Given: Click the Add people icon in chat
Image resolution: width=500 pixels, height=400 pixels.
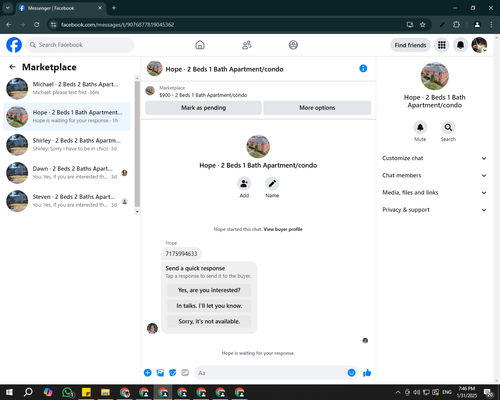Looking at the screenshot, I should (244, 184).
